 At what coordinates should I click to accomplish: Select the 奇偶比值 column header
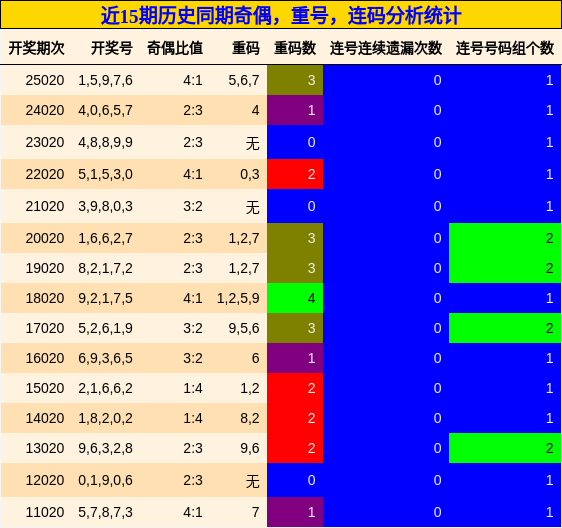tap(175, 48)
